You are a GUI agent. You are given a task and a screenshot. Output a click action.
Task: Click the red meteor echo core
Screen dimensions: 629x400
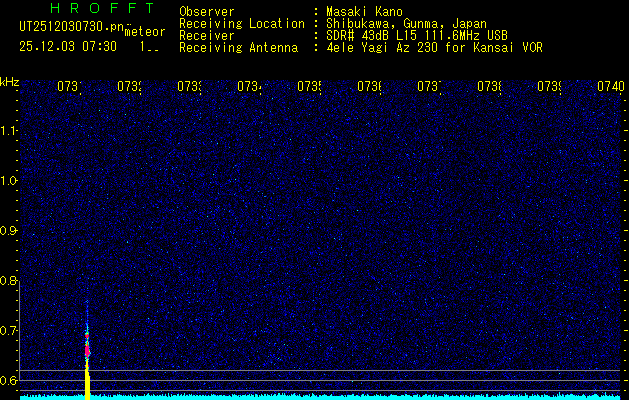pyautogui.click(x=87, y=351)
